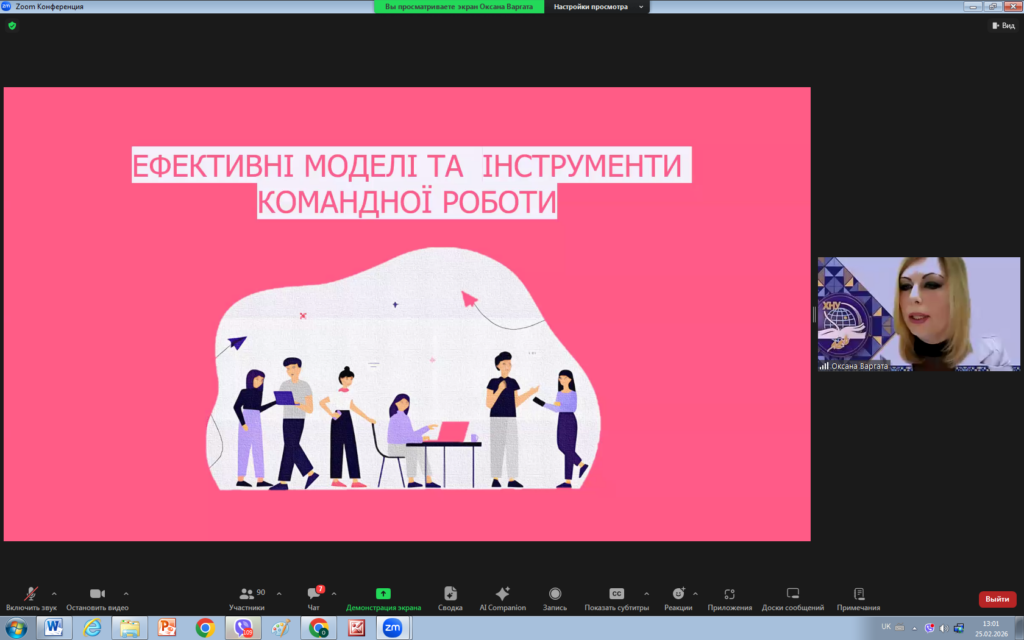This screenshot has width=1024, height=640.
Task: Open Google Chrome from the Windows taskbar
Action: point(205,628)
